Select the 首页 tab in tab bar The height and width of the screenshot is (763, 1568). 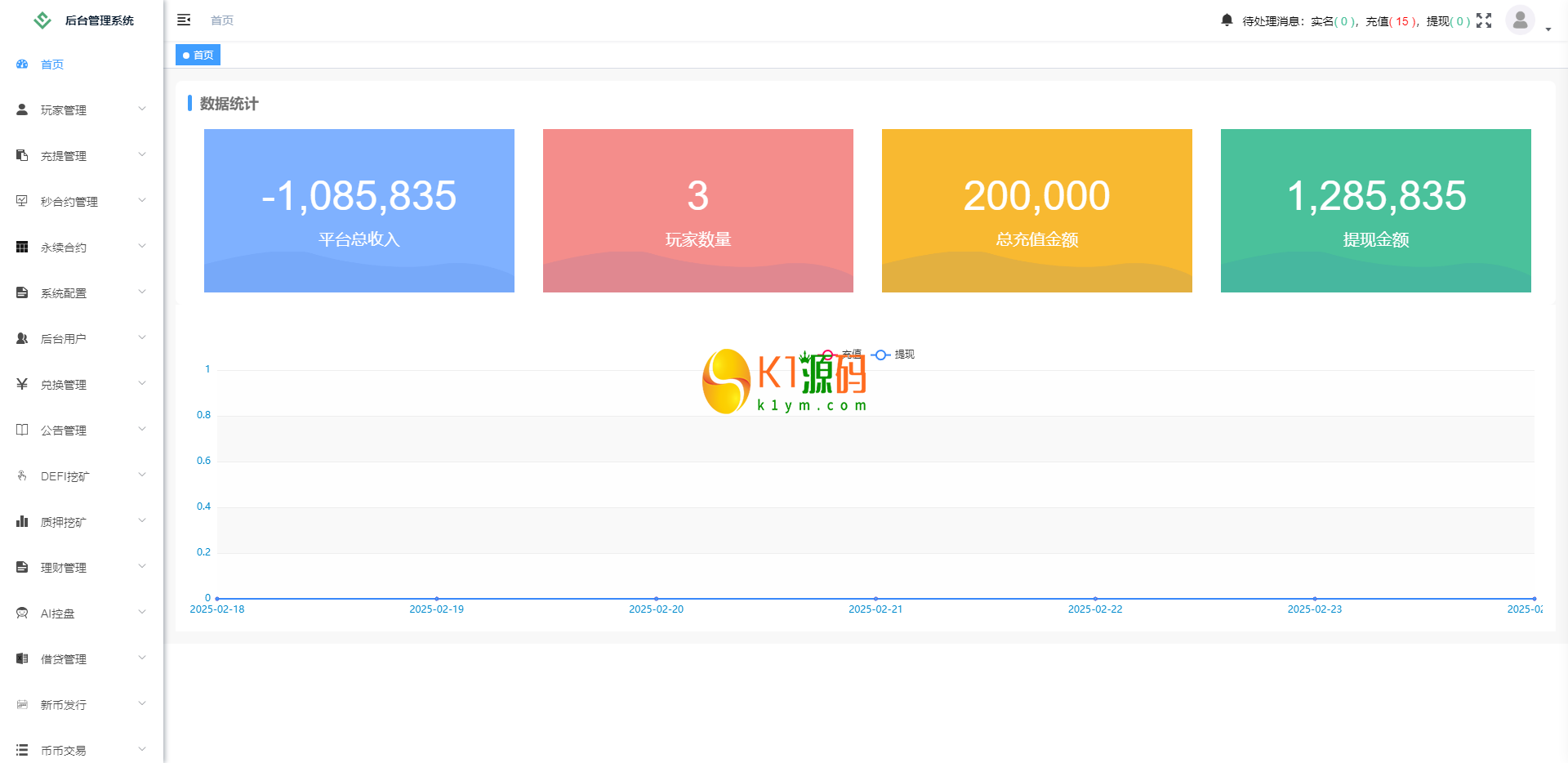click(198, 56)
